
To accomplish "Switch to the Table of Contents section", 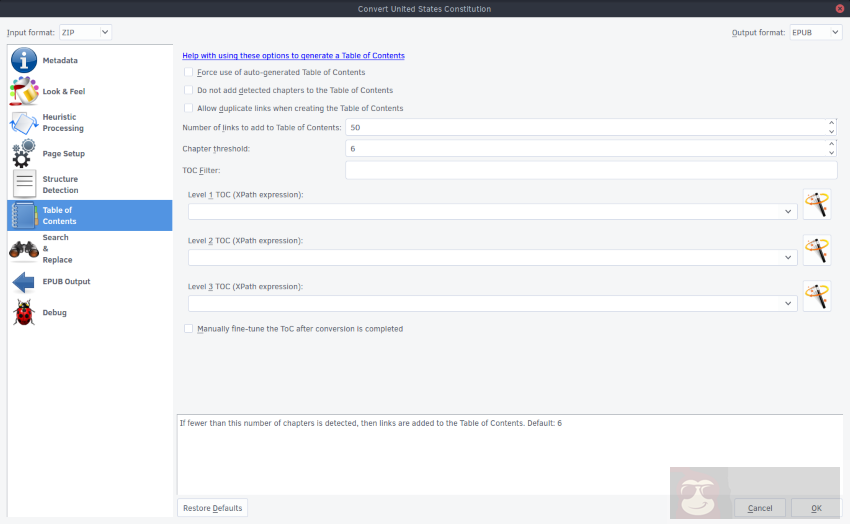I will [x=90, y=215].
